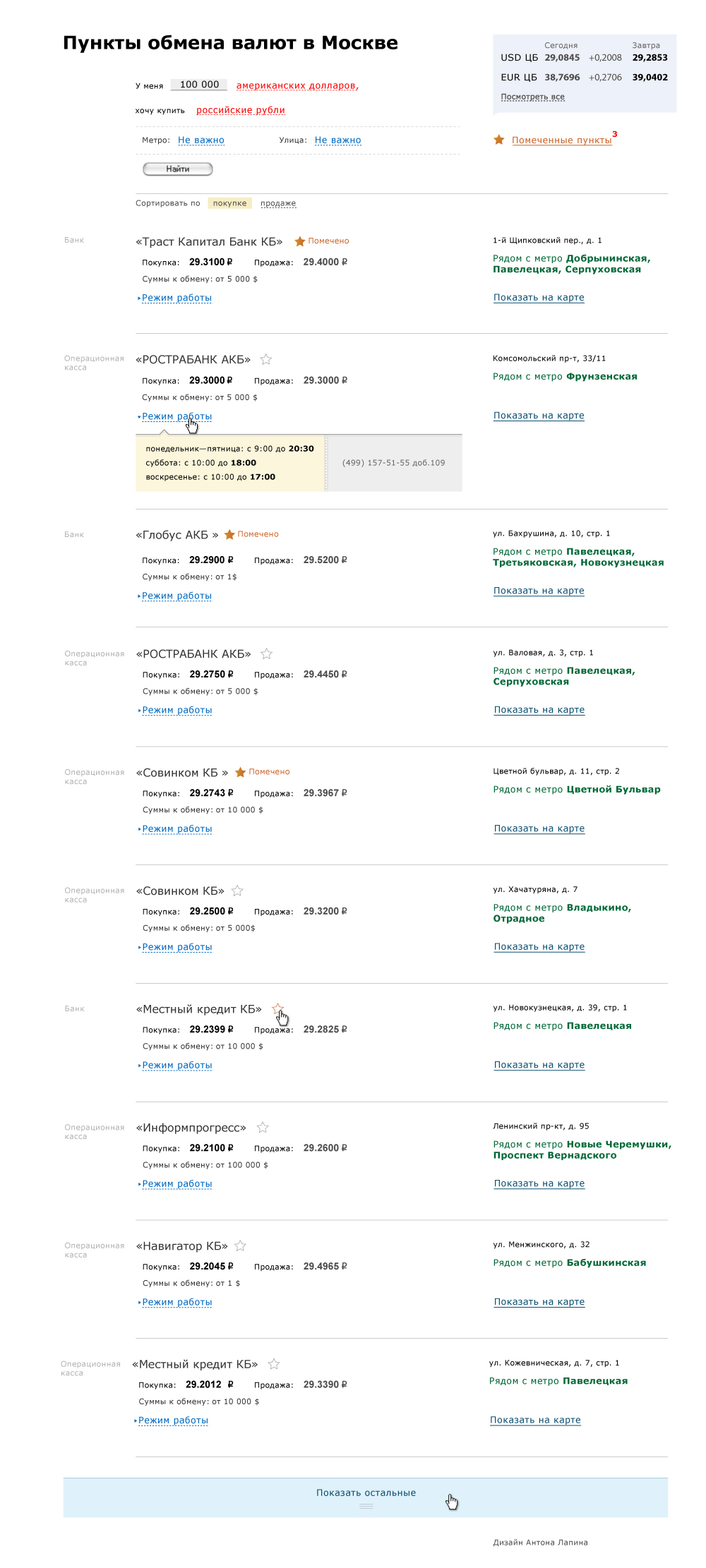Unmark the starred Совинком КБ on Цветной бульвар

(x=240, y=772)
